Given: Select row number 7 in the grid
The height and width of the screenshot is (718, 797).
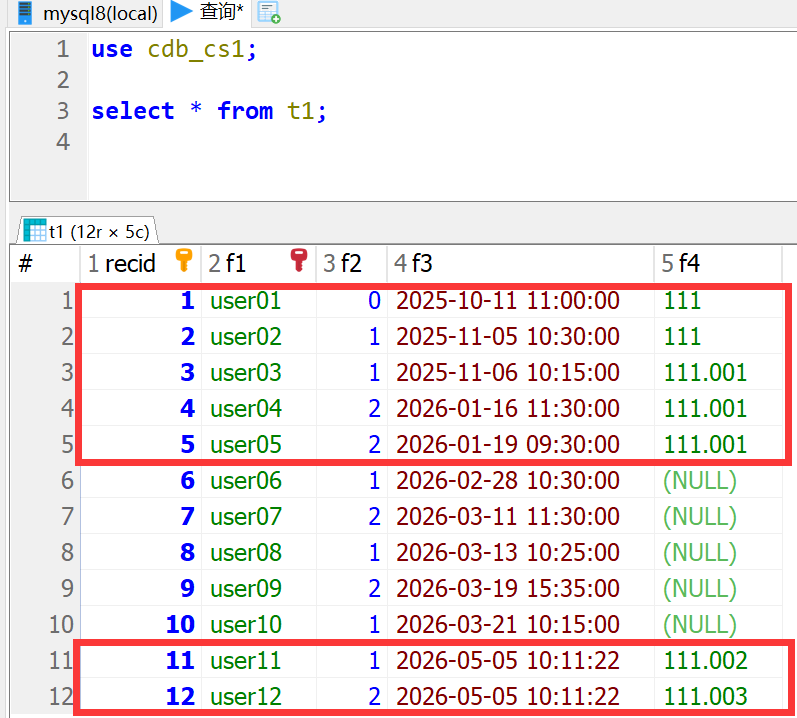Looking at the screenshot, I should [68, 517].
